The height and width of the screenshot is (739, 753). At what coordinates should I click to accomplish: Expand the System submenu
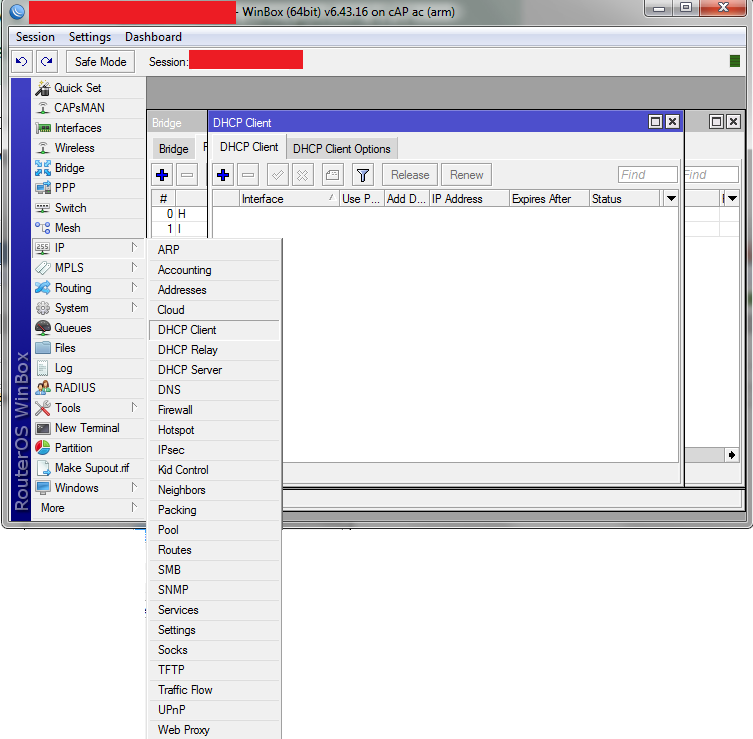[x=88, y=308]
